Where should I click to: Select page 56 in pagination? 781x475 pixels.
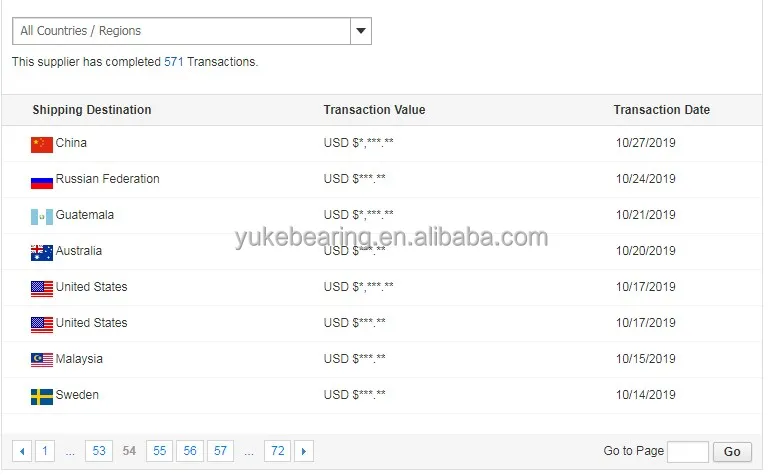[190, 451]
